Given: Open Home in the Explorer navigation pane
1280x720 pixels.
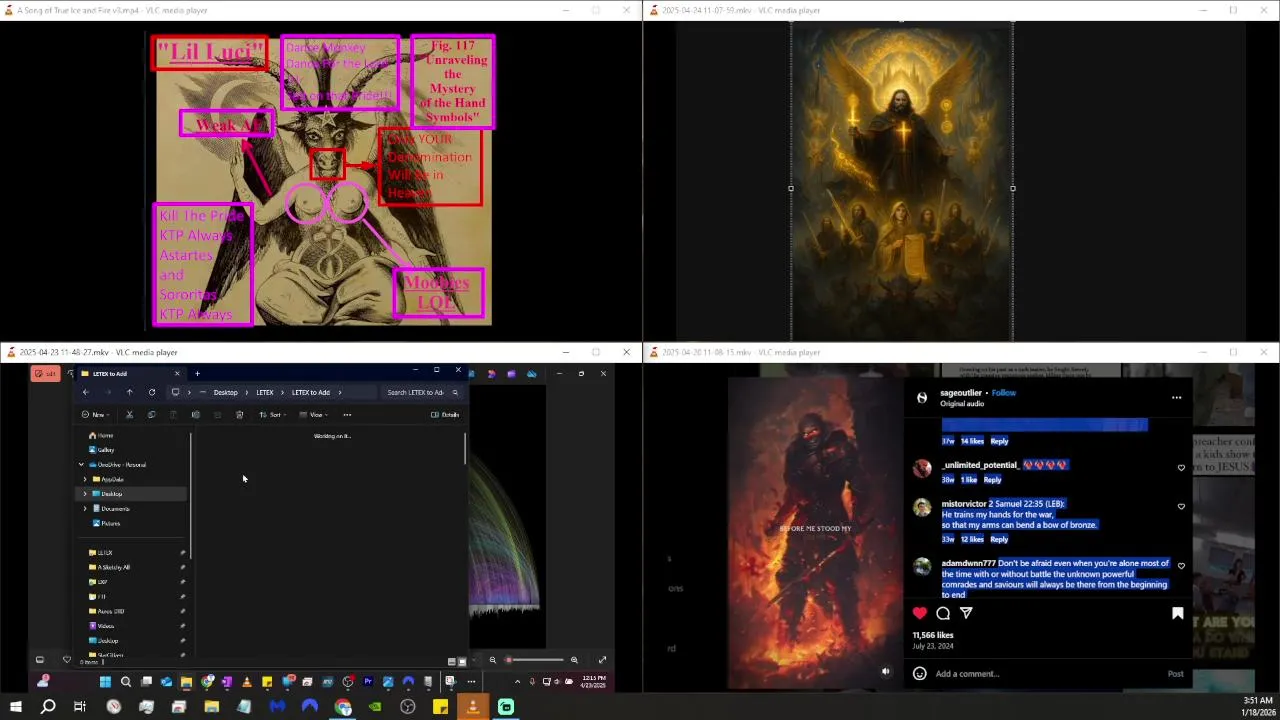Looking at the screenshot, I should pyautogui.click(x=100, y=435).
